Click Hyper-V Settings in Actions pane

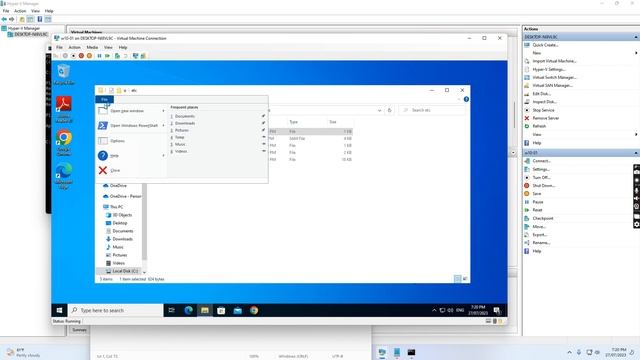click(x=549, y=69)
